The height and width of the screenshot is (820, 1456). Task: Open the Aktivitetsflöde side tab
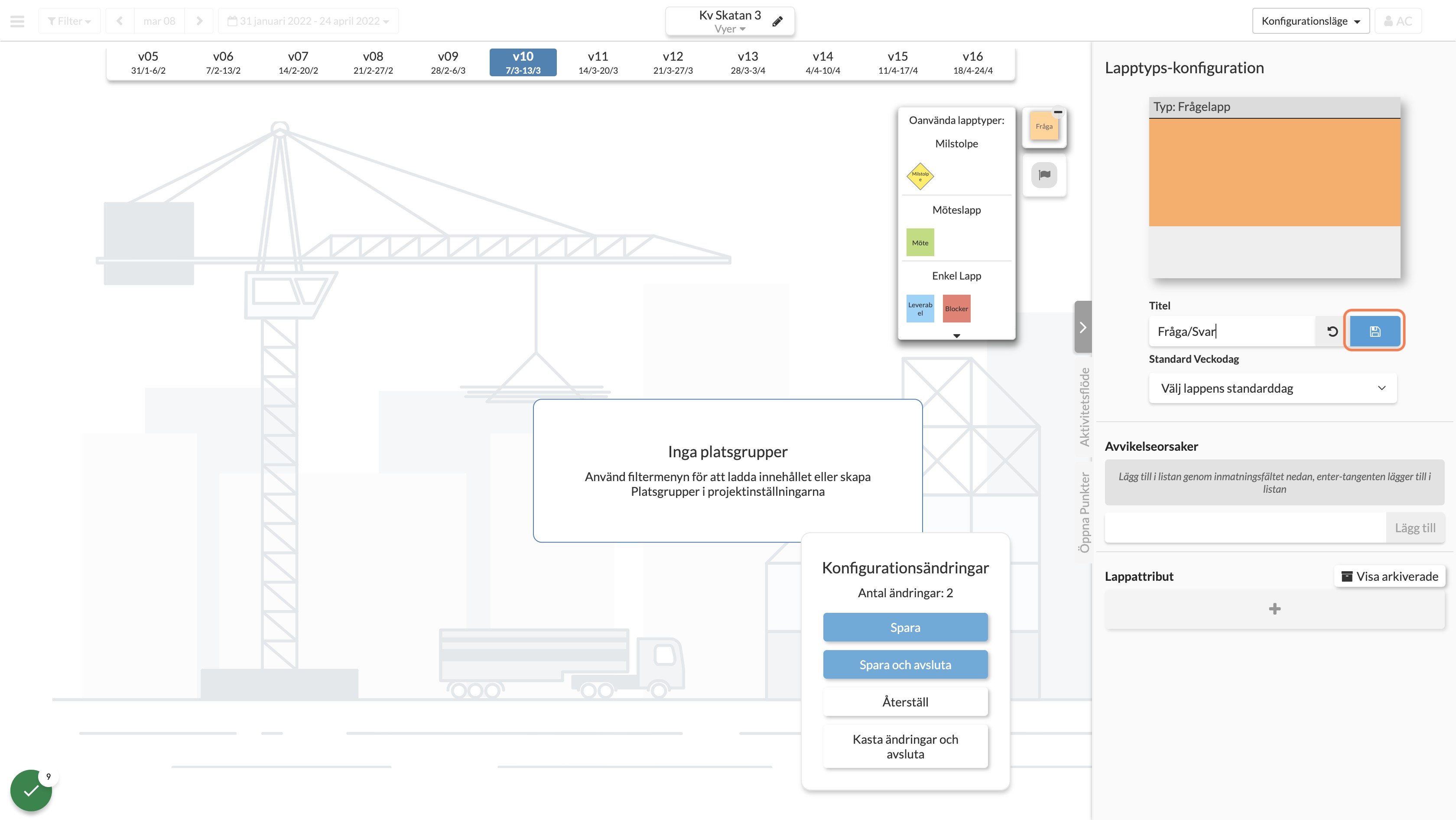(x=1084, y=407)
